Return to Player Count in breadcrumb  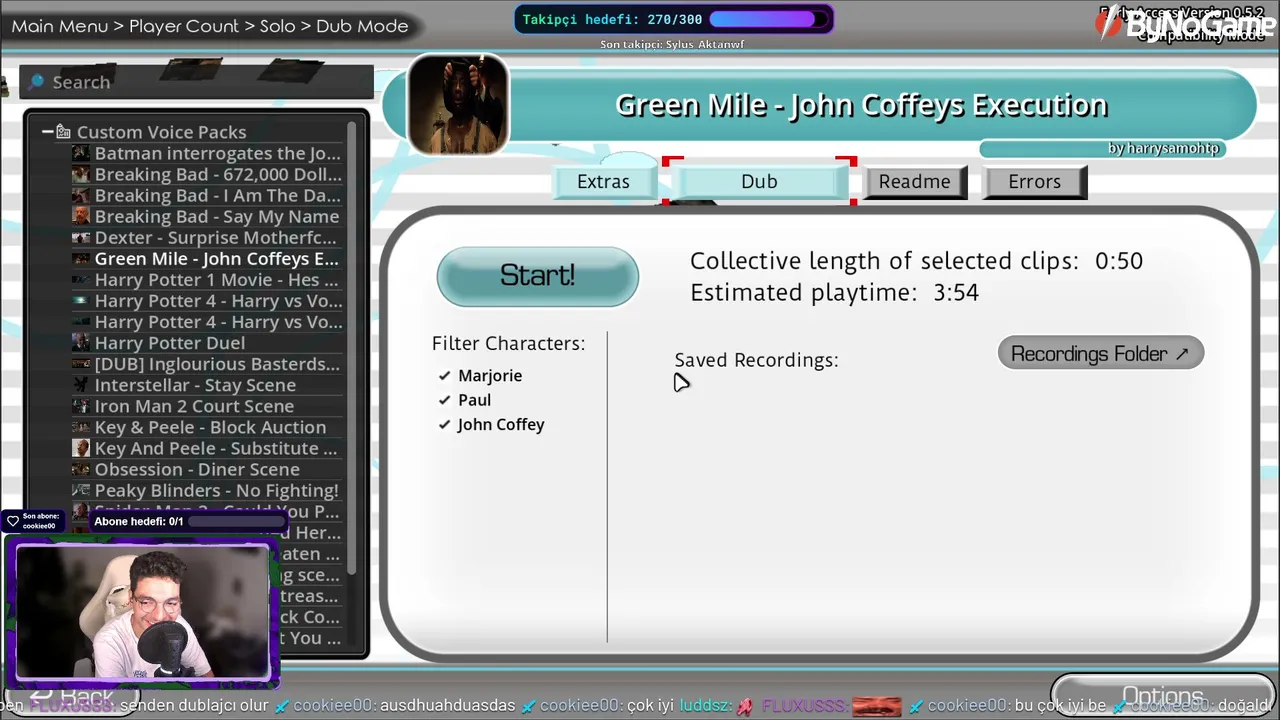coord(184,26)
